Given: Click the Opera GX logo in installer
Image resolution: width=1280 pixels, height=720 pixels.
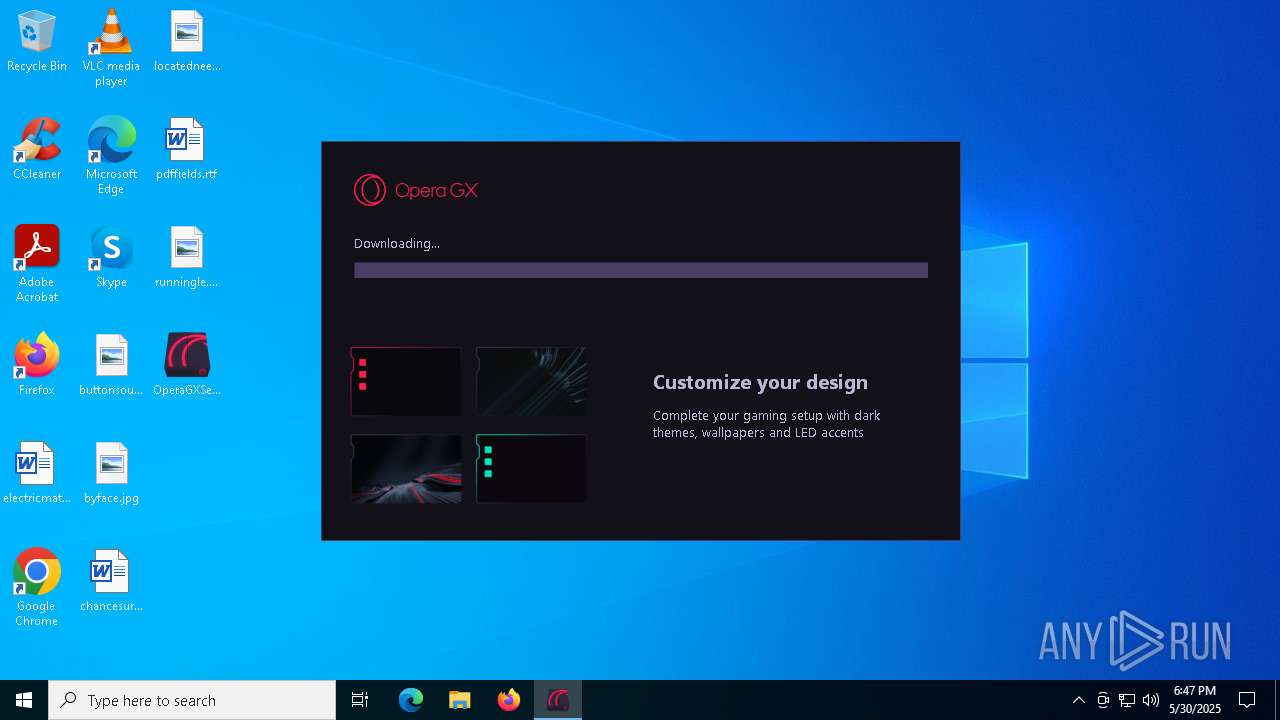Looking at the screenshot, I should click(x=416, y=190).
